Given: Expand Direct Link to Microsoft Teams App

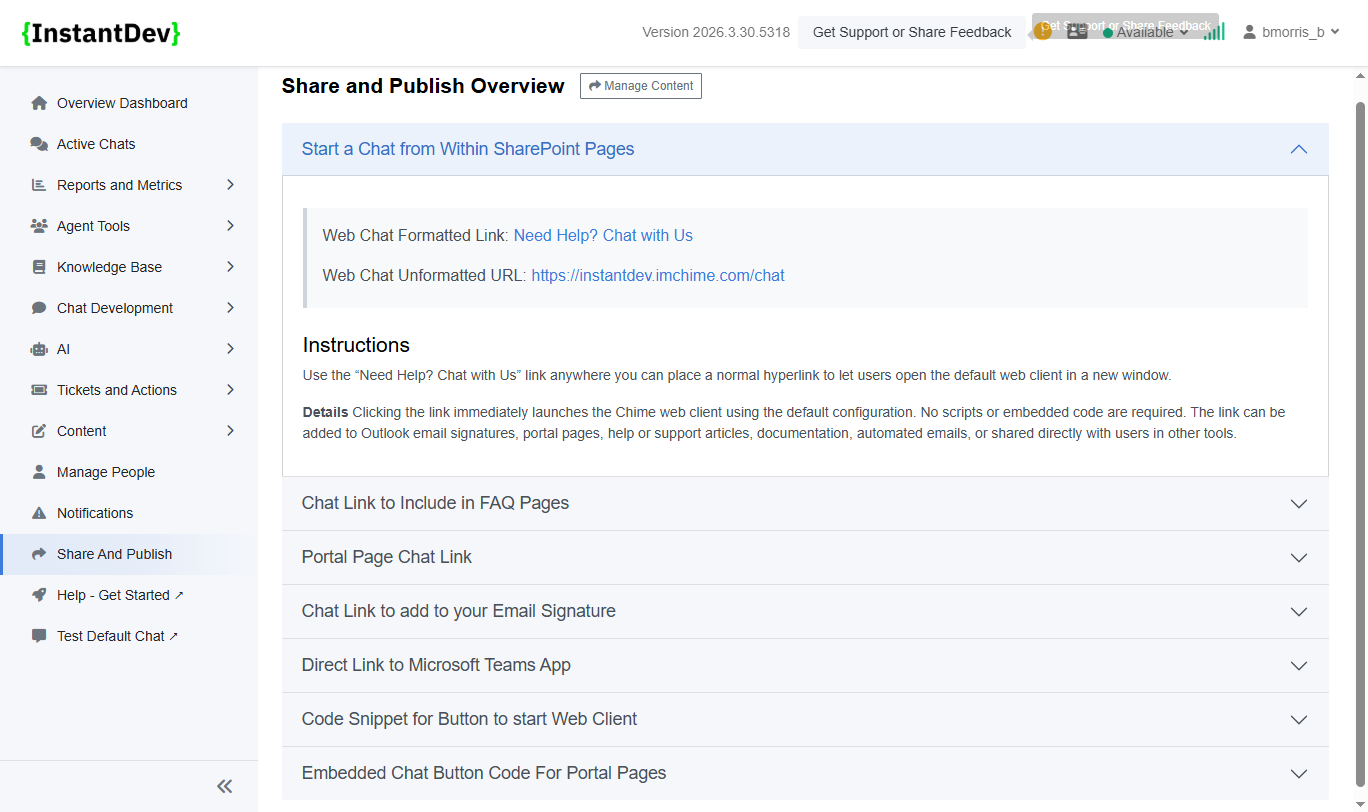Looking at the screenshot, I should (805, 665).
